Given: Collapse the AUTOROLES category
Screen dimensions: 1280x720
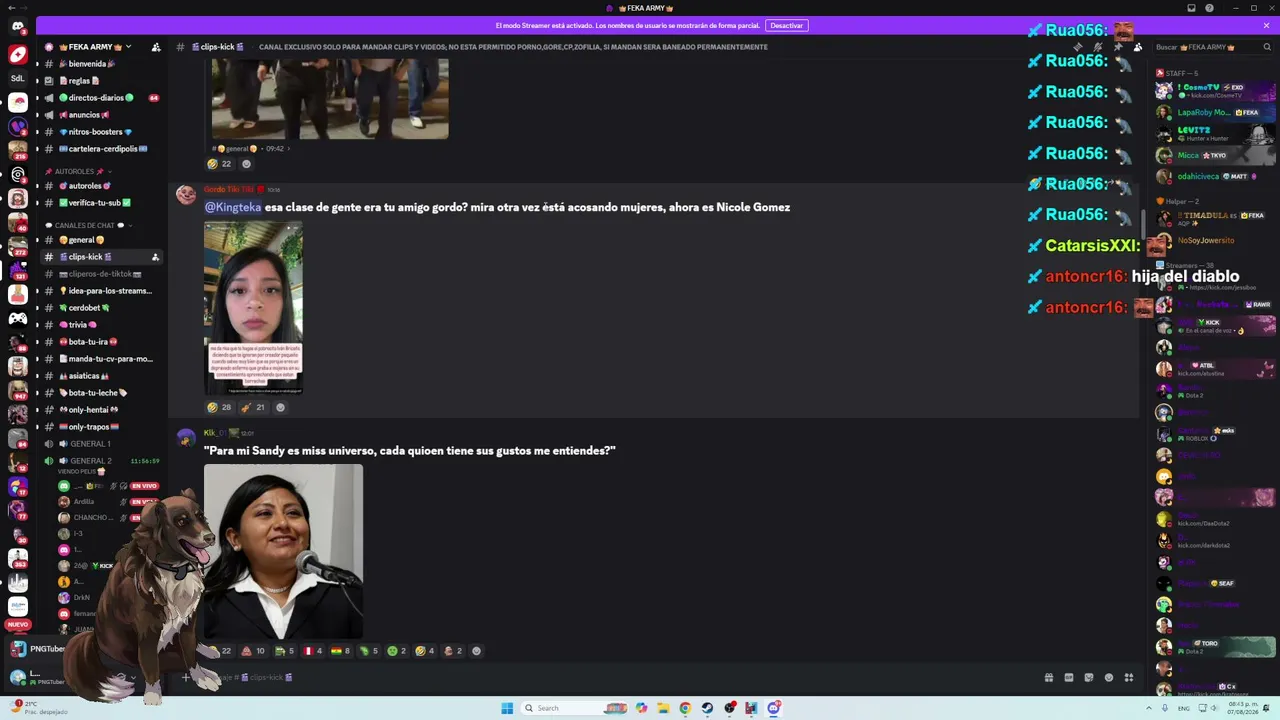Looking at the screenshot, I should pos(80,171).
